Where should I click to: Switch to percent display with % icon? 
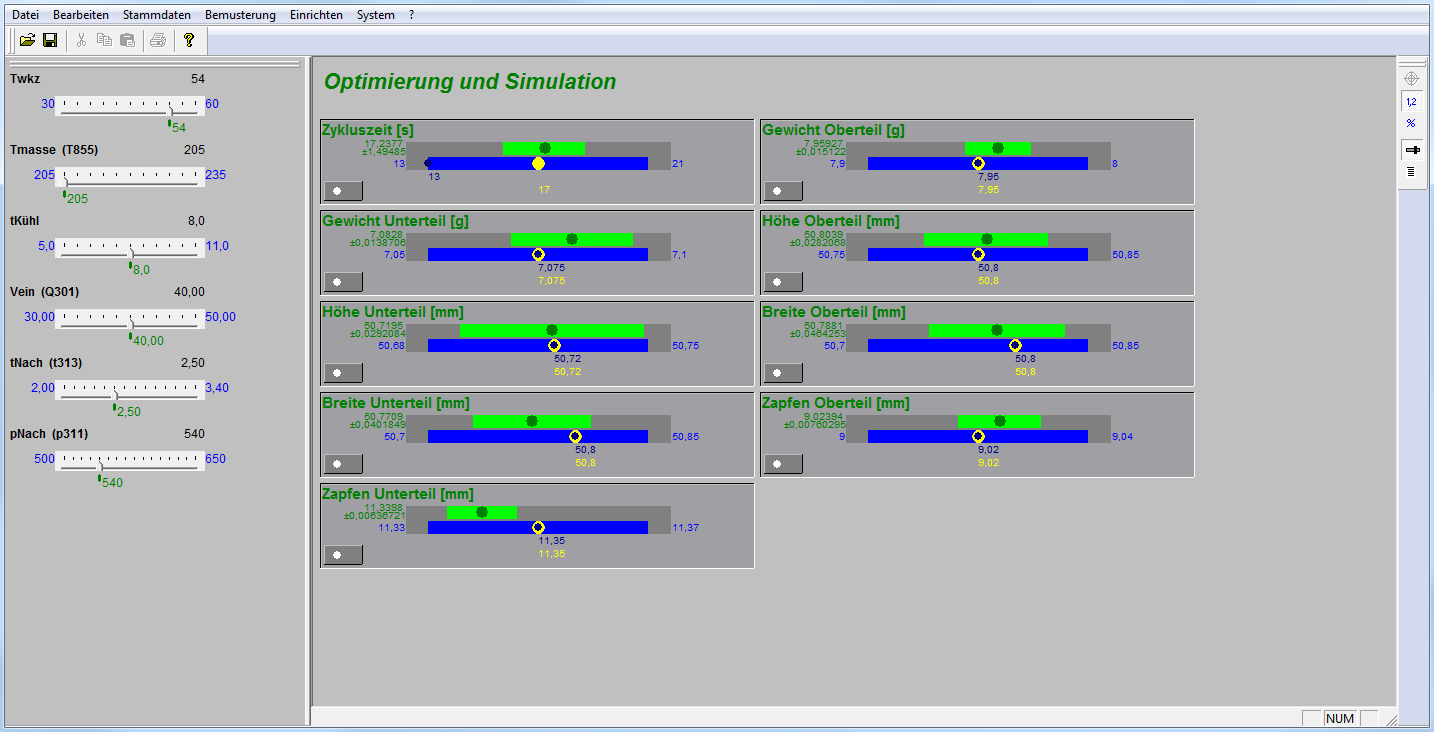pos(1411,124)
